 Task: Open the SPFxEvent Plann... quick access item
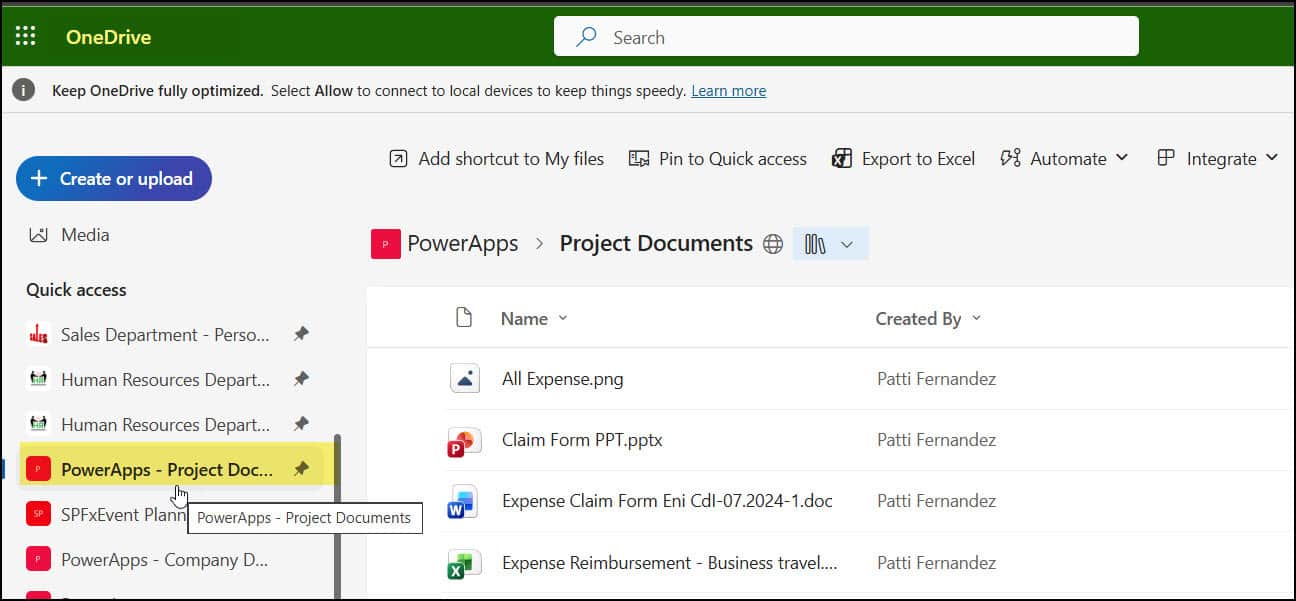[124, 514]
